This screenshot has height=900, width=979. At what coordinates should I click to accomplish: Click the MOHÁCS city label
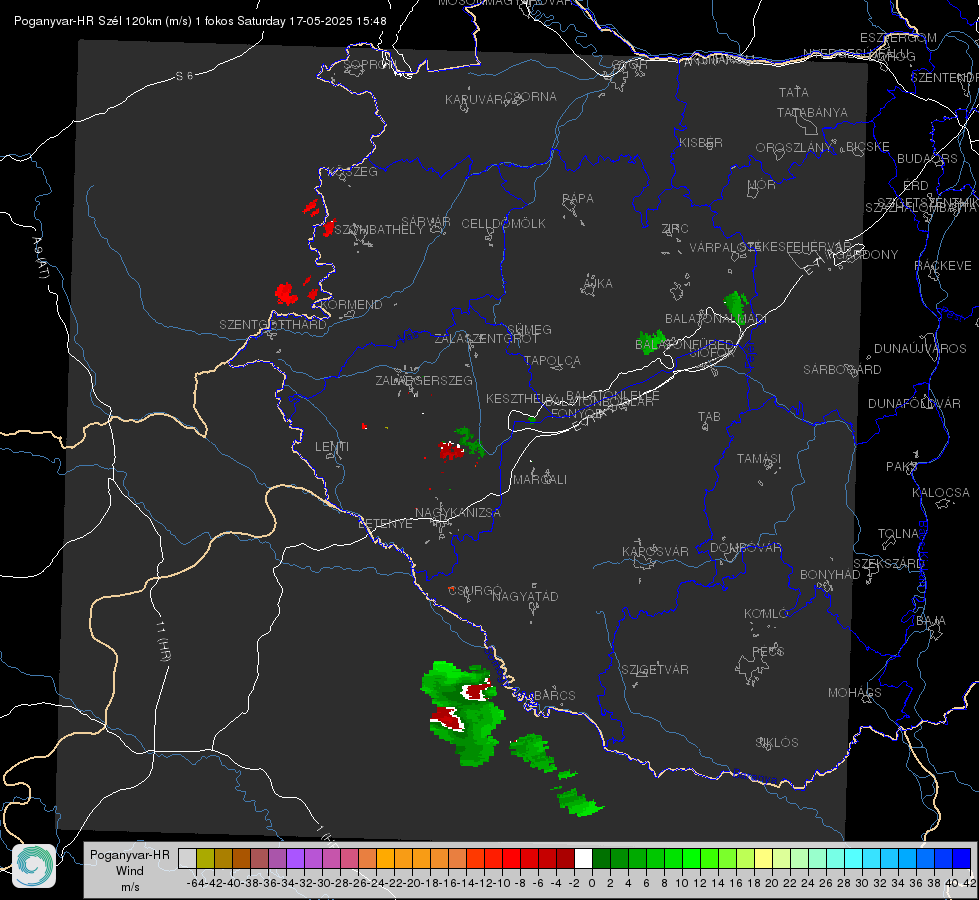point(855,693)
